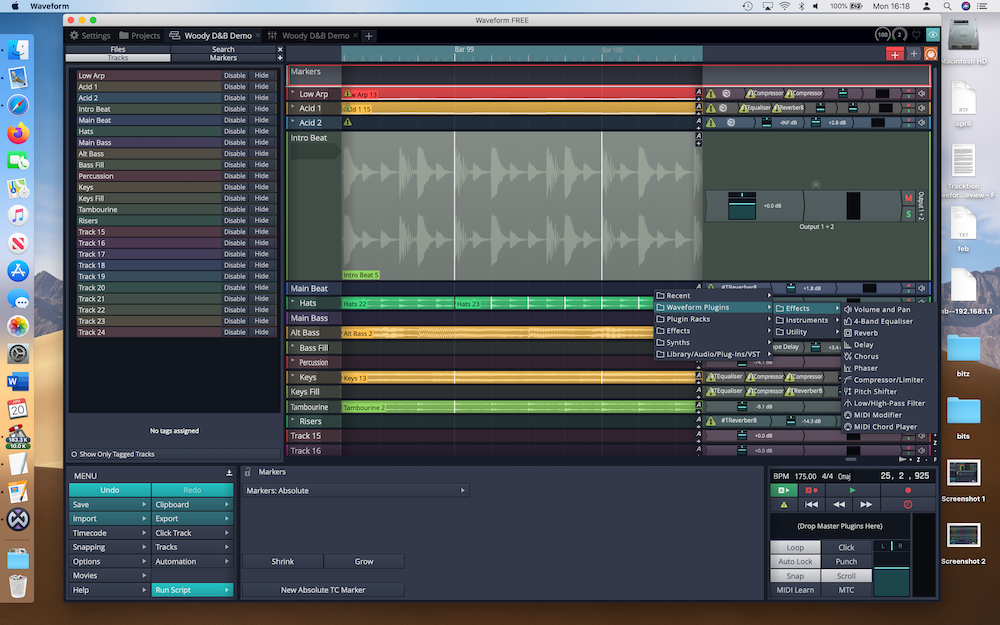Solo the Intro Beat track with S button
Image resolution: width=1000 pixels, height=625 pixels.
coord(908,214)
